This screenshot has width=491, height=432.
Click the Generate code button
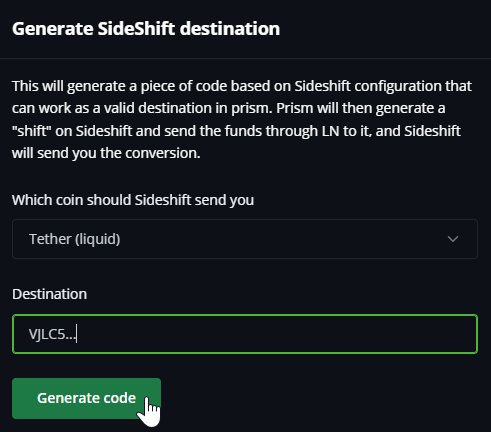click(x=86, y=398)
